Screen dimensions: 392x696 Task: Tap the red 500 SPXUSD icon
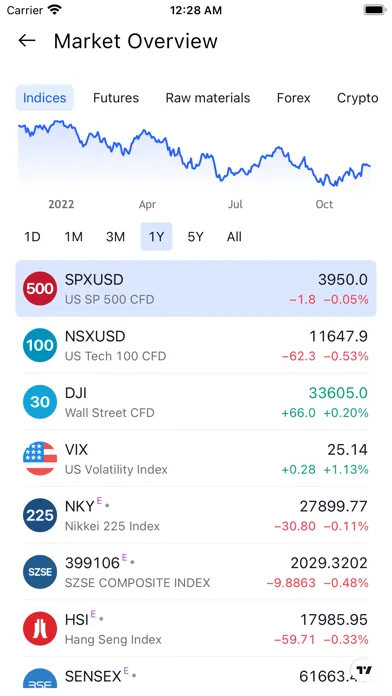click(40, 289)
